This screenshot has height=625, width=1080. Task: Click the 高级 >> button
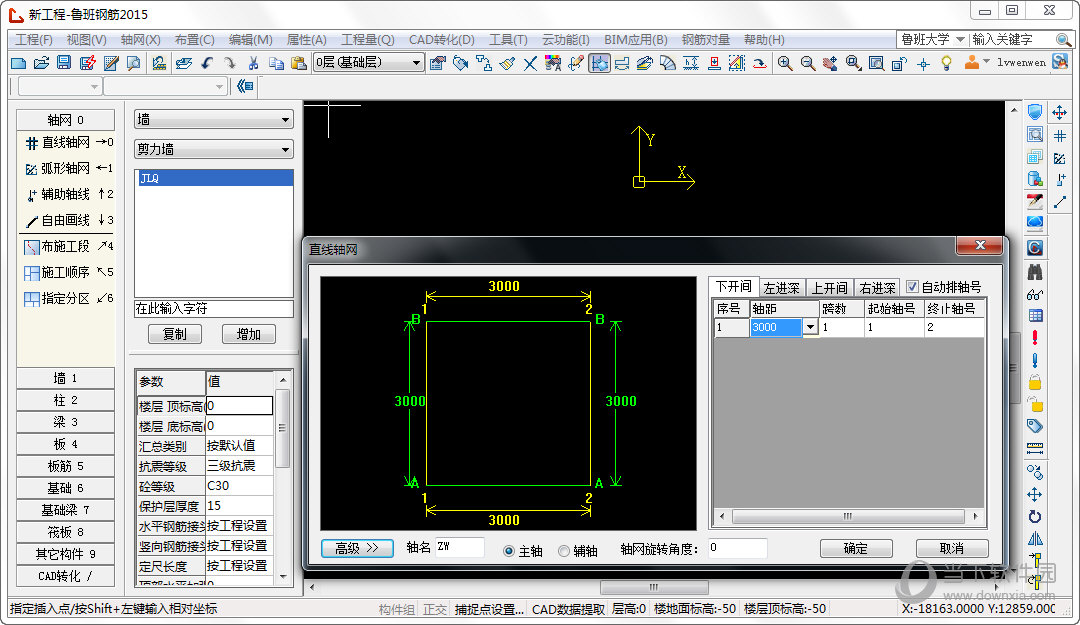(357, 549)
